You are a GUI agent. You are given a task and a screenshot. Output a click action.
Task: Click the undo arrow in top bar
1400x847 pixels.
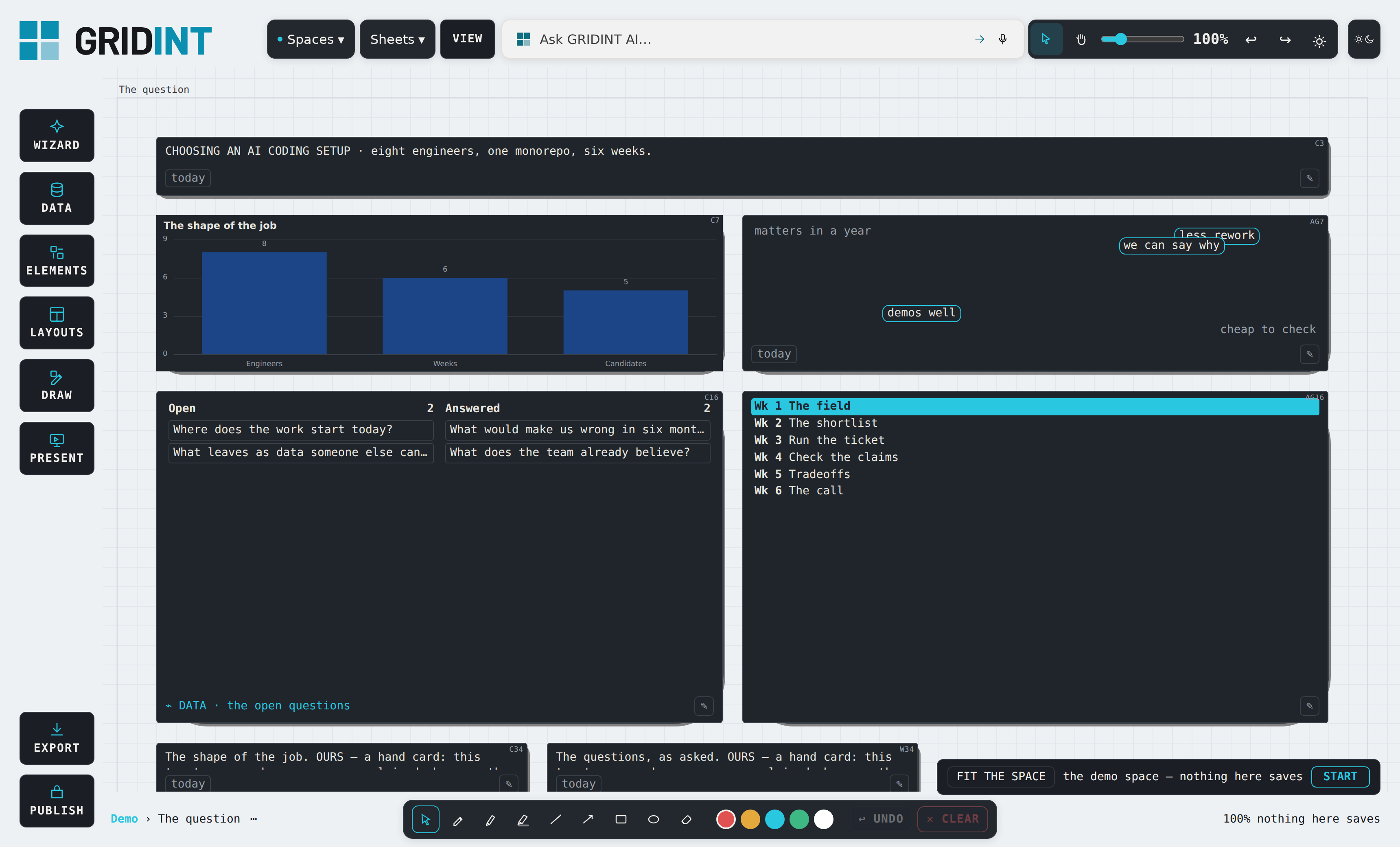(x=1251, y=39)
